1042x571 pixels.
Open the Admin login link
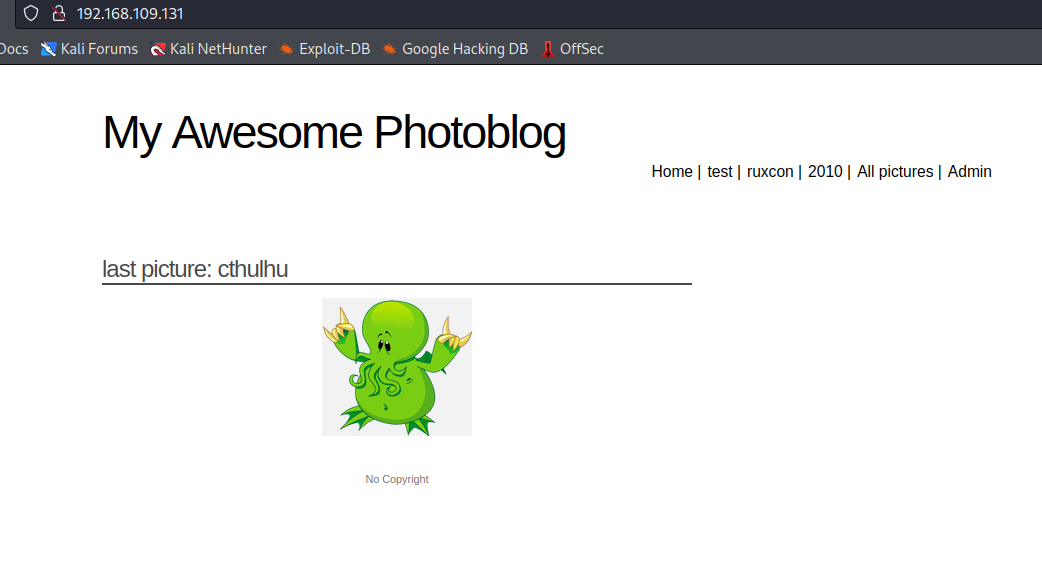pyautogui.click(x=970, y=171)
